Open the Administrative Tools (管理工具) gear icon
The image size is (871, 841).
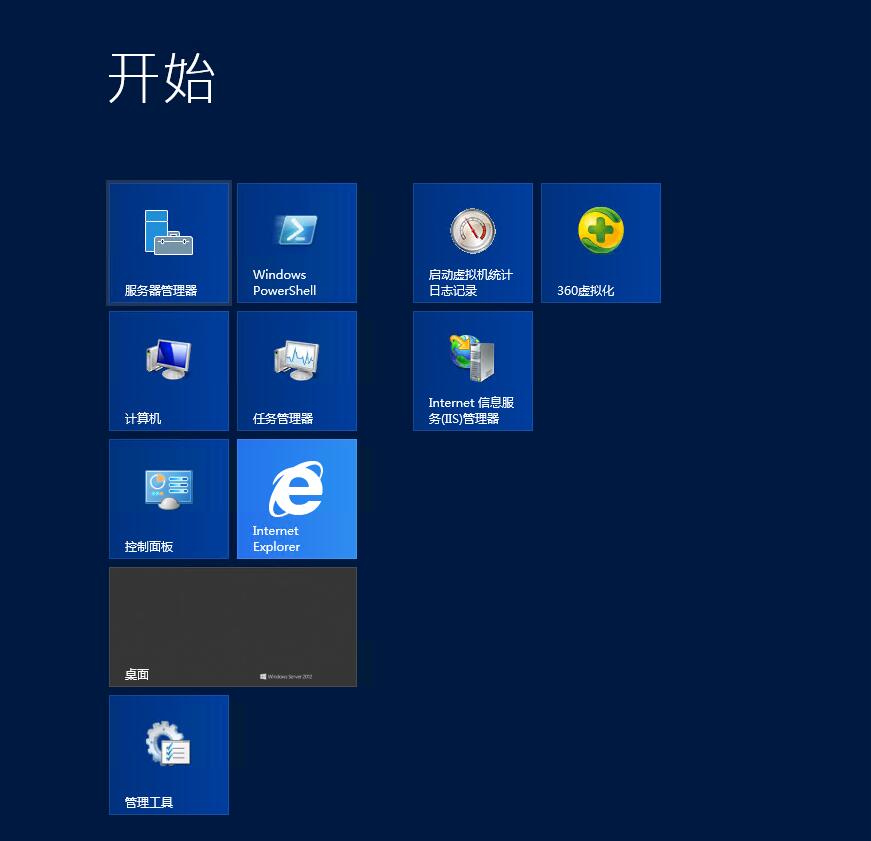168,744
